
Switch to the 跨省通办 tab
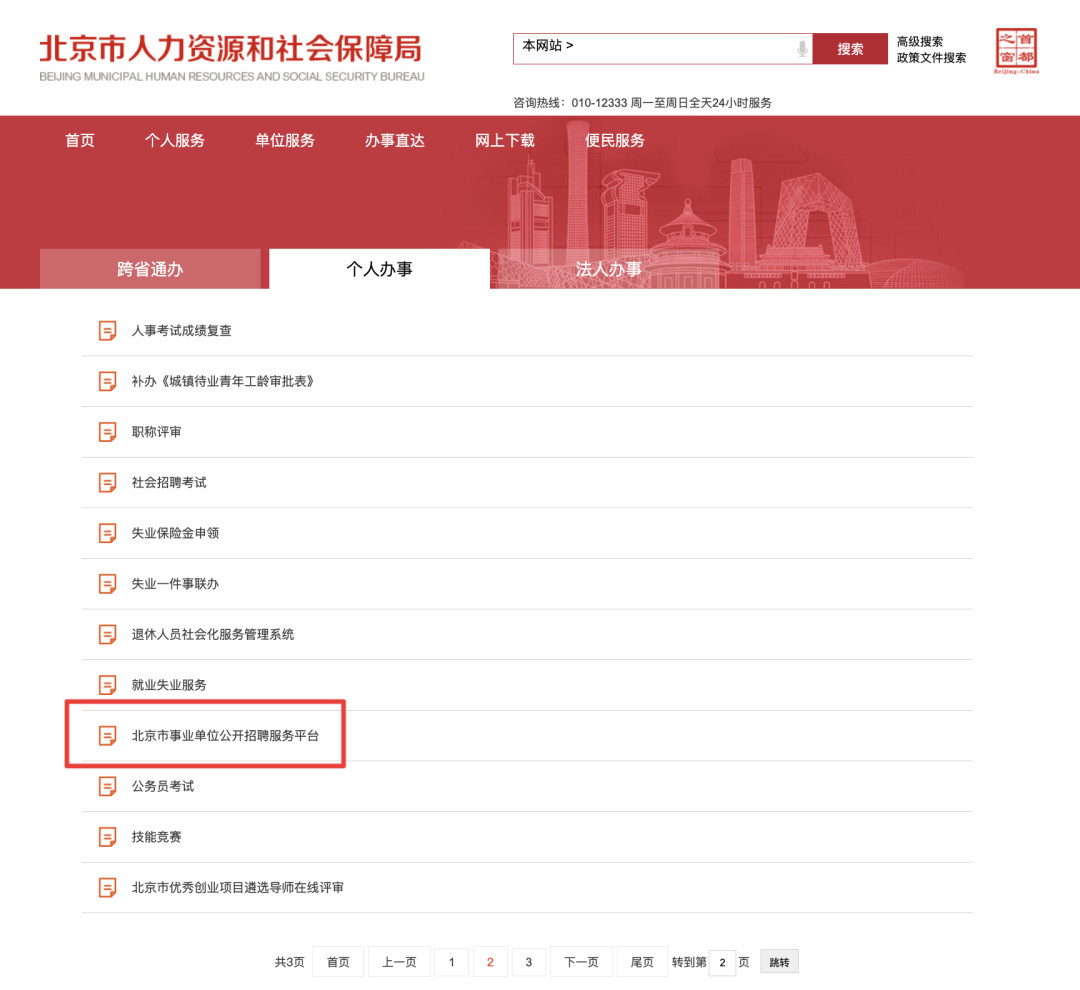[150, 268]
